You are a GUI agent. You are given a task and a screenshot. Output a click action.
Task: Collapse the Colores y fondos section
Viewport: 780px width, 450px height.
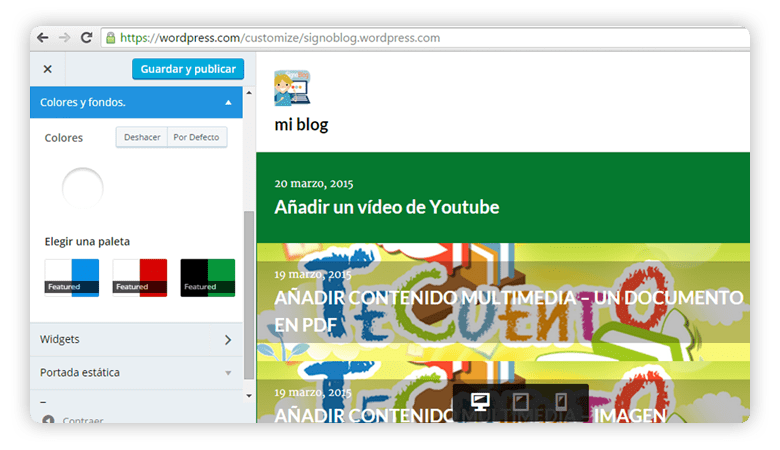coord(136,102)
